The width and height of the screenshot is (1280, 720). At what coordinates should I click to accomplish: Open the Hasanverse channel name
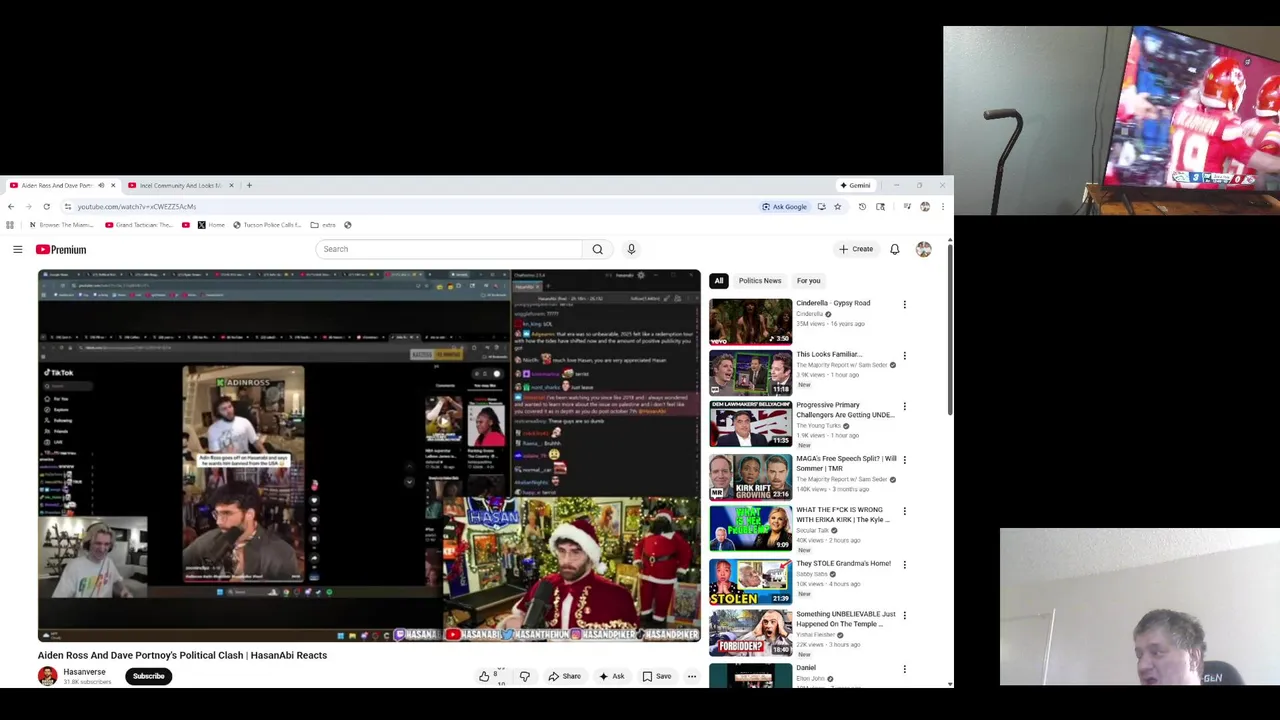pos(84,672)
